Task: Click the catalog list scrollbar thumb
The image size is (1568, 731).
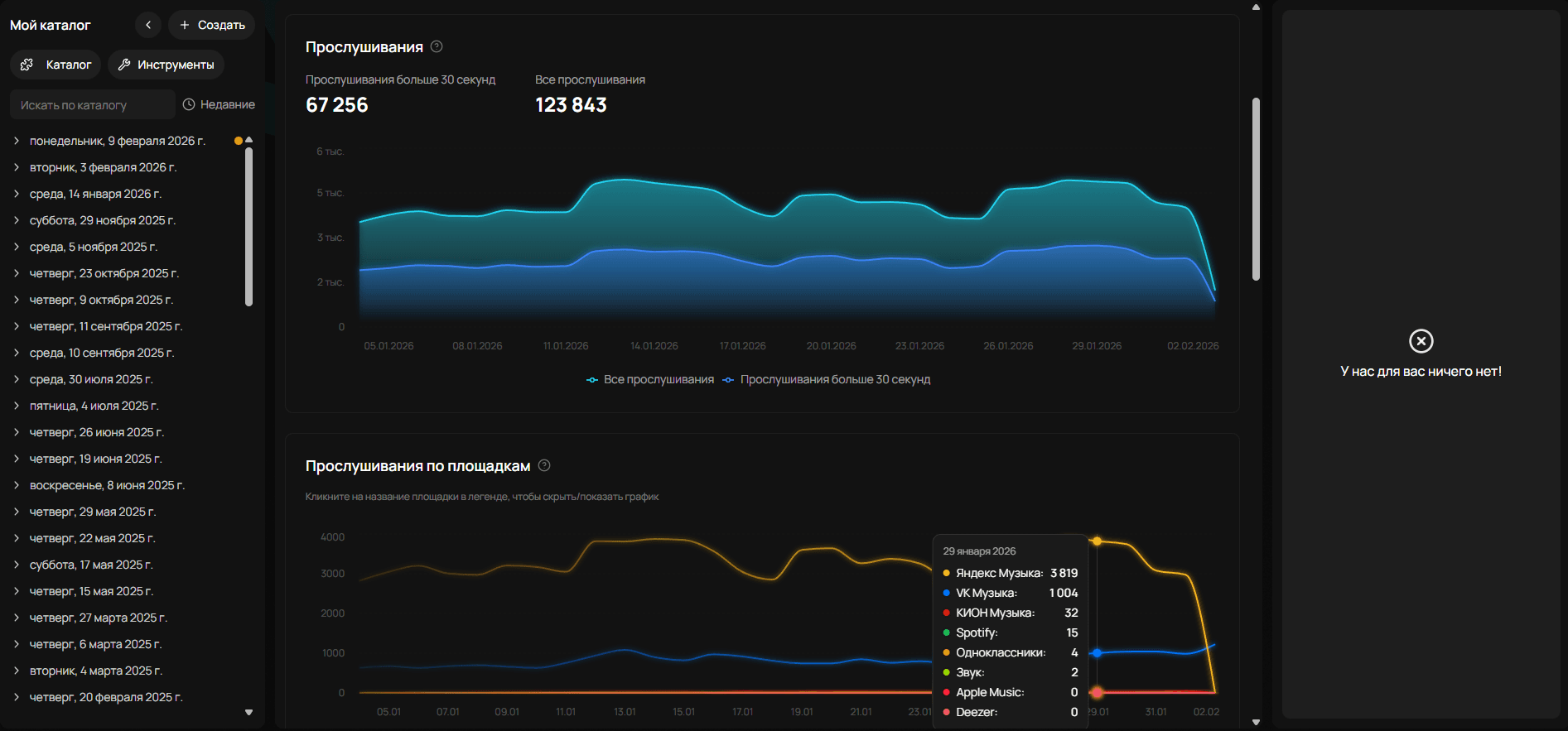Action: [248, 225]
